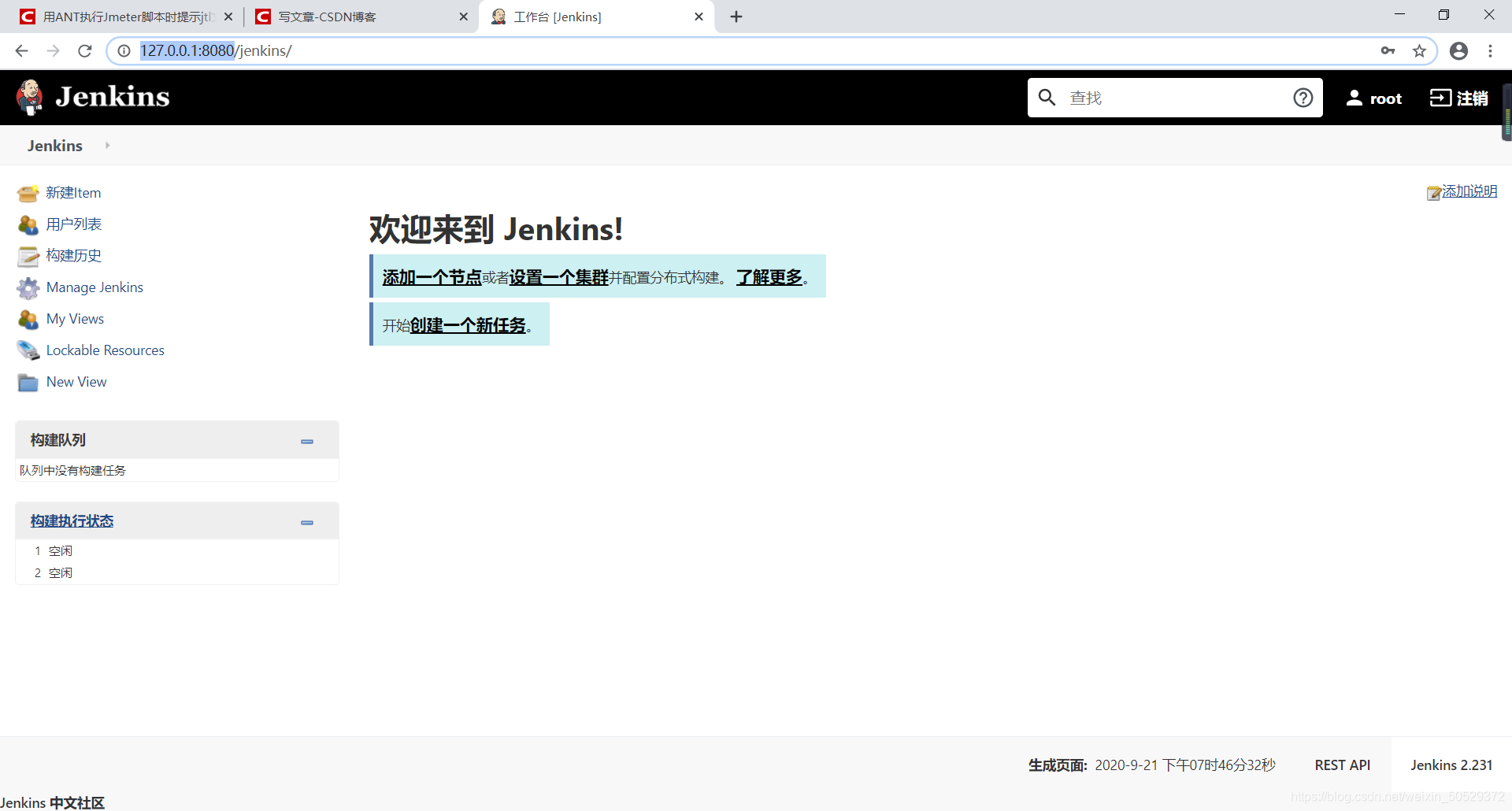Open Chrome profile avatar icon

pos(1458,50)
